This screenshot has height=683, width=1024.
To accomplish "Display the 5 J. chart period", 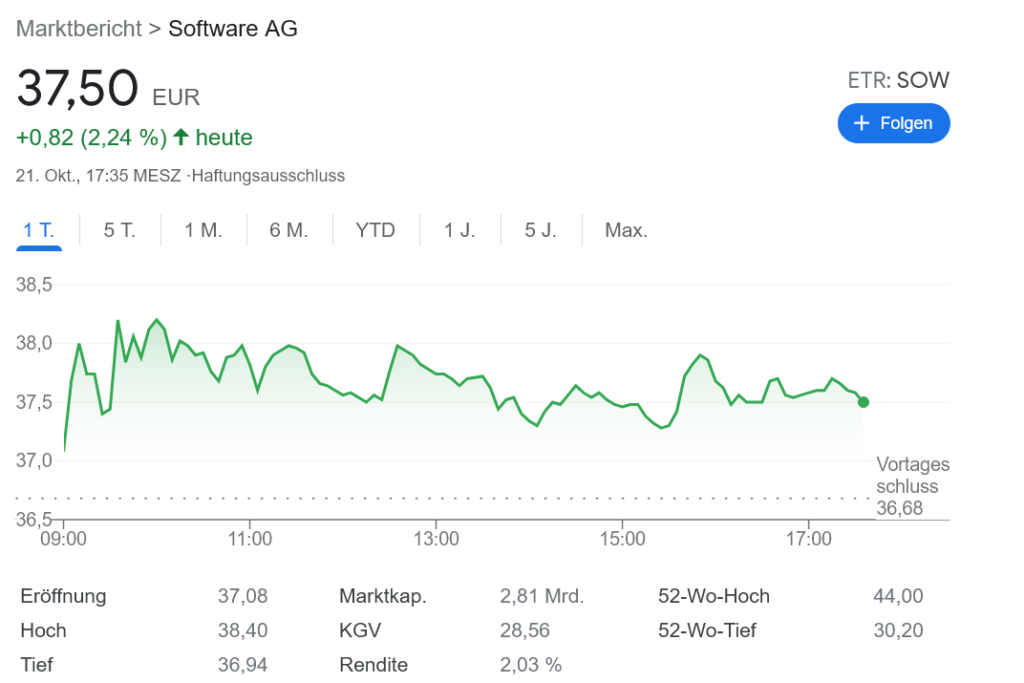I will tap(540, 230).
